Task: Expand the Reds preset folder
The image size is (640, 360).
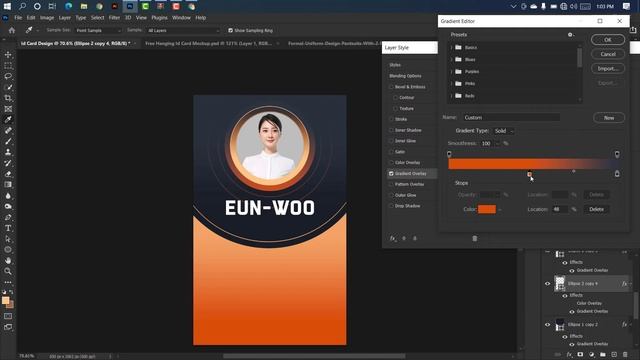Action: tap(451, 96)
